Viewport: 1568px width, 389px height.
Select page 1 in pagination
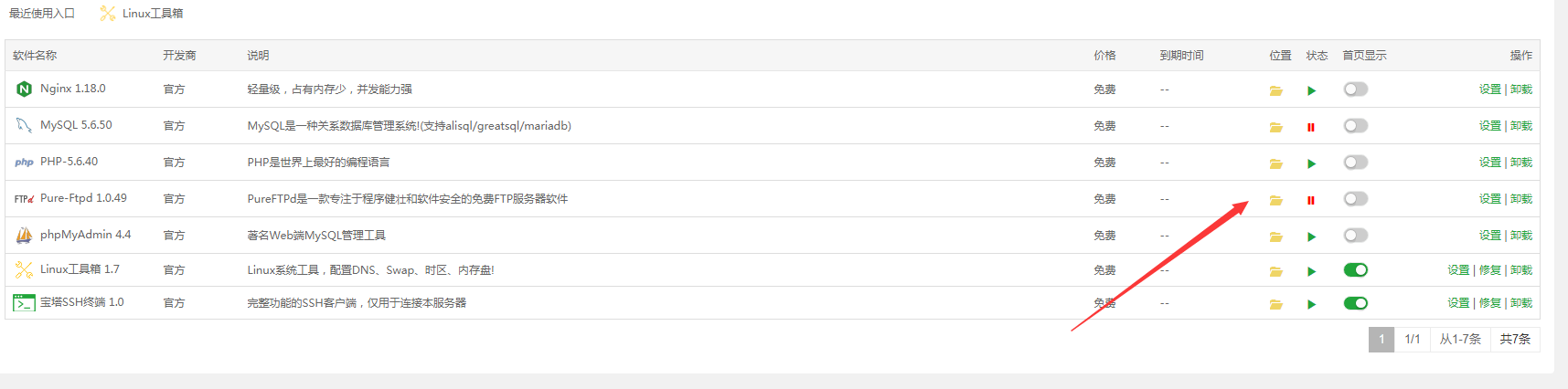coord(1381,340)
